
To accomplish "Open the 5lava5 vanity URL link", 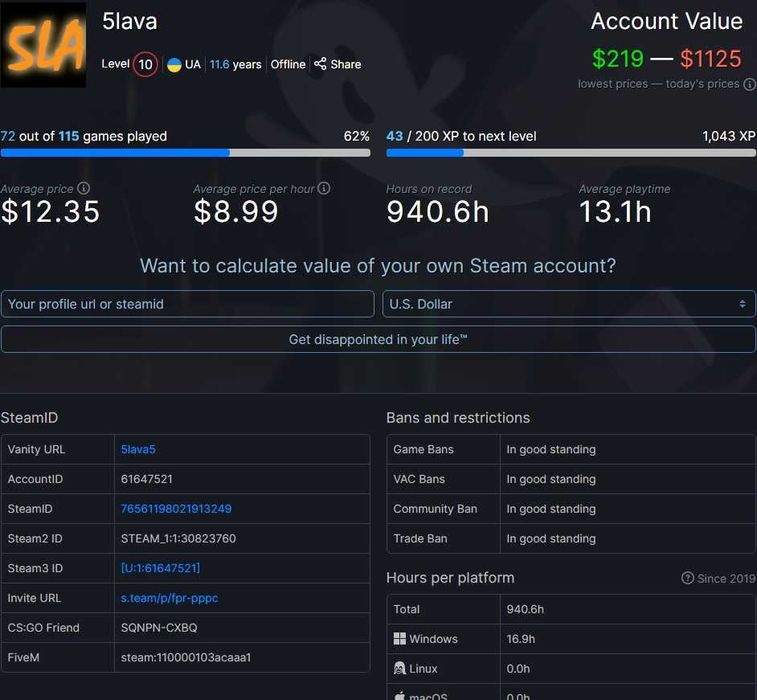I will [x=138, y=449].
